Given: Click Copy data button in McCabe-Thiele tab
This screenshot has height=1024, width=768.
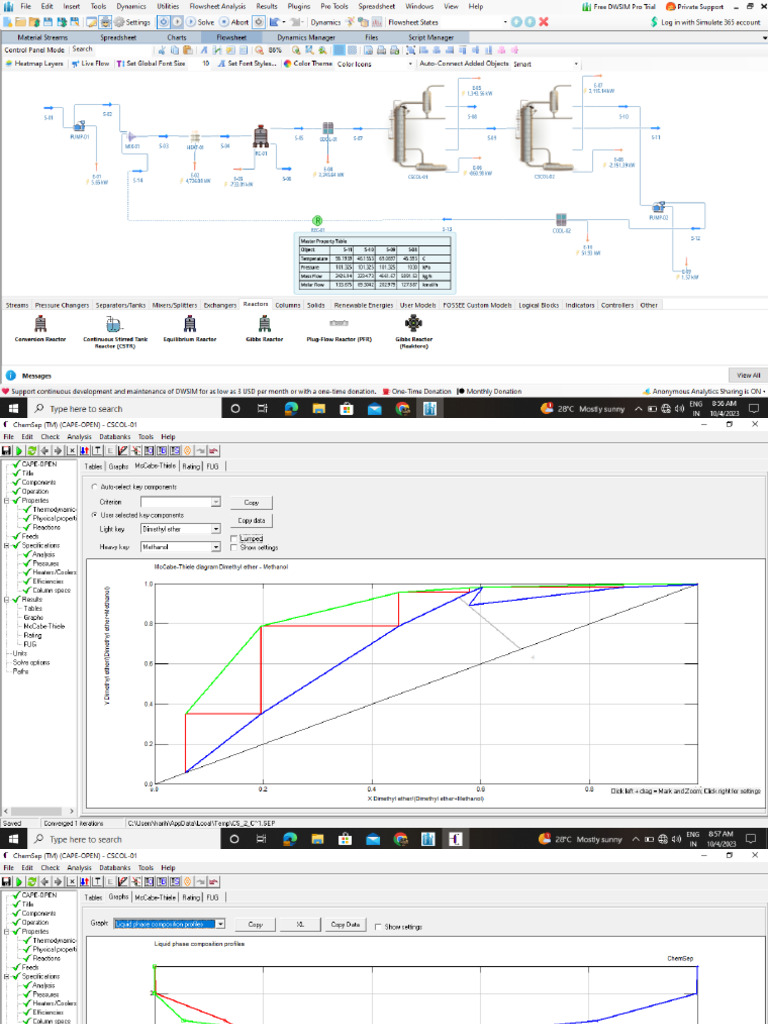Looking at the screenshot, I should tap(251, 520).
